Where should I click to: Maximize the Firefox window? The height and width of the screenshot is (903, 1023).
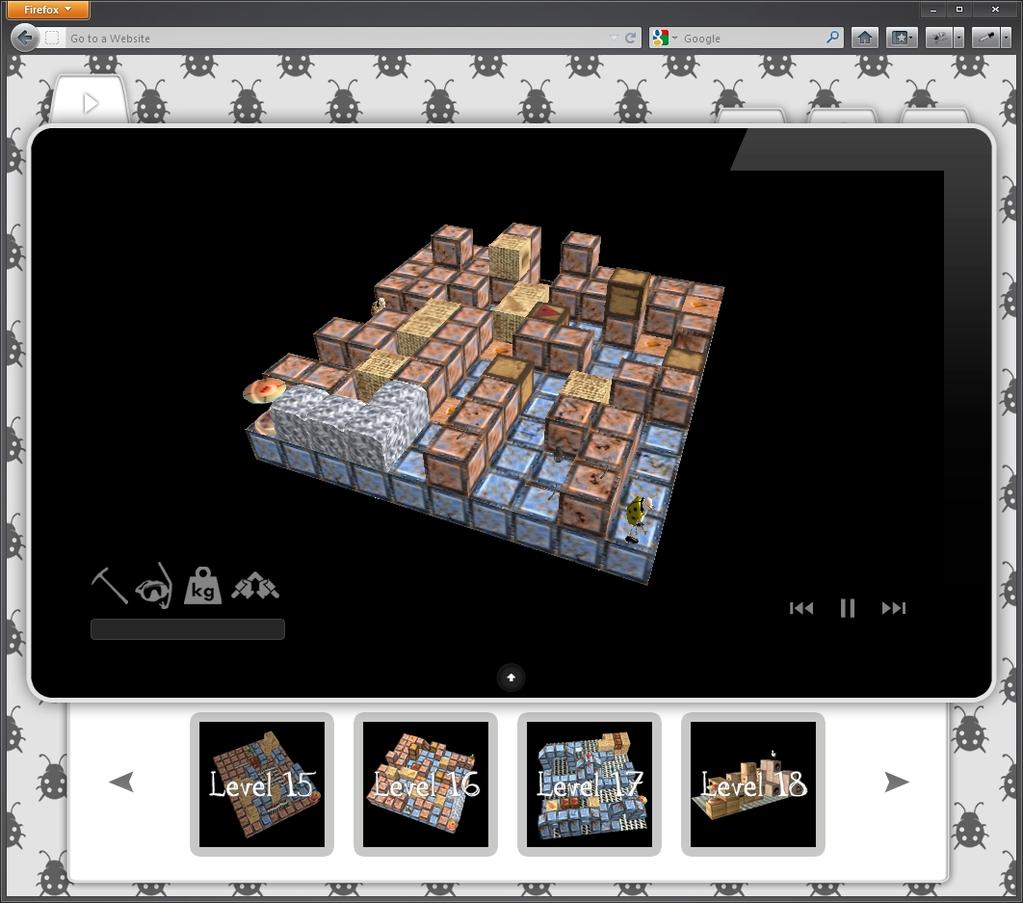pos(959,10)
